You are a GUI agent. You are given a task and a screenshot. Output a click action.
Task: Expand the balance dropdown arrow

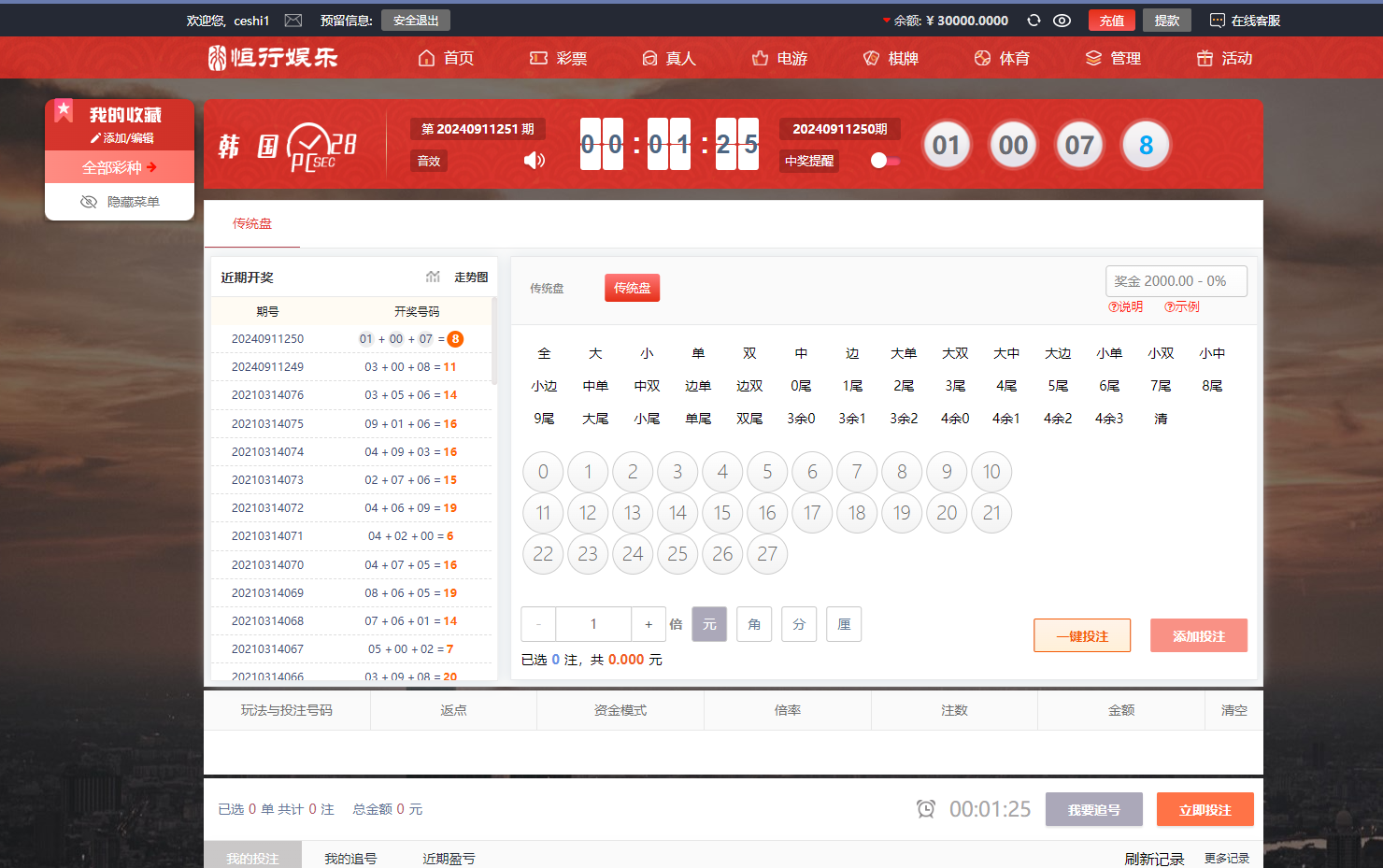coord(886,21)
